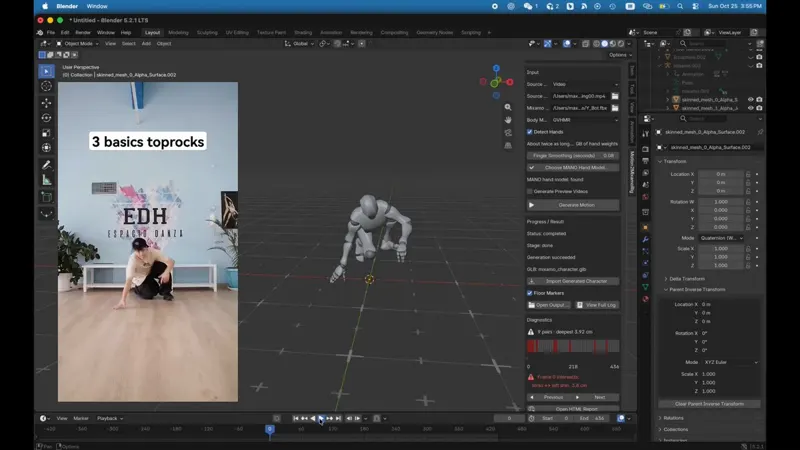The width and height of the screenshot is (800, 450).
Task: Open the Object Mode dropdown
Action: 78,44
